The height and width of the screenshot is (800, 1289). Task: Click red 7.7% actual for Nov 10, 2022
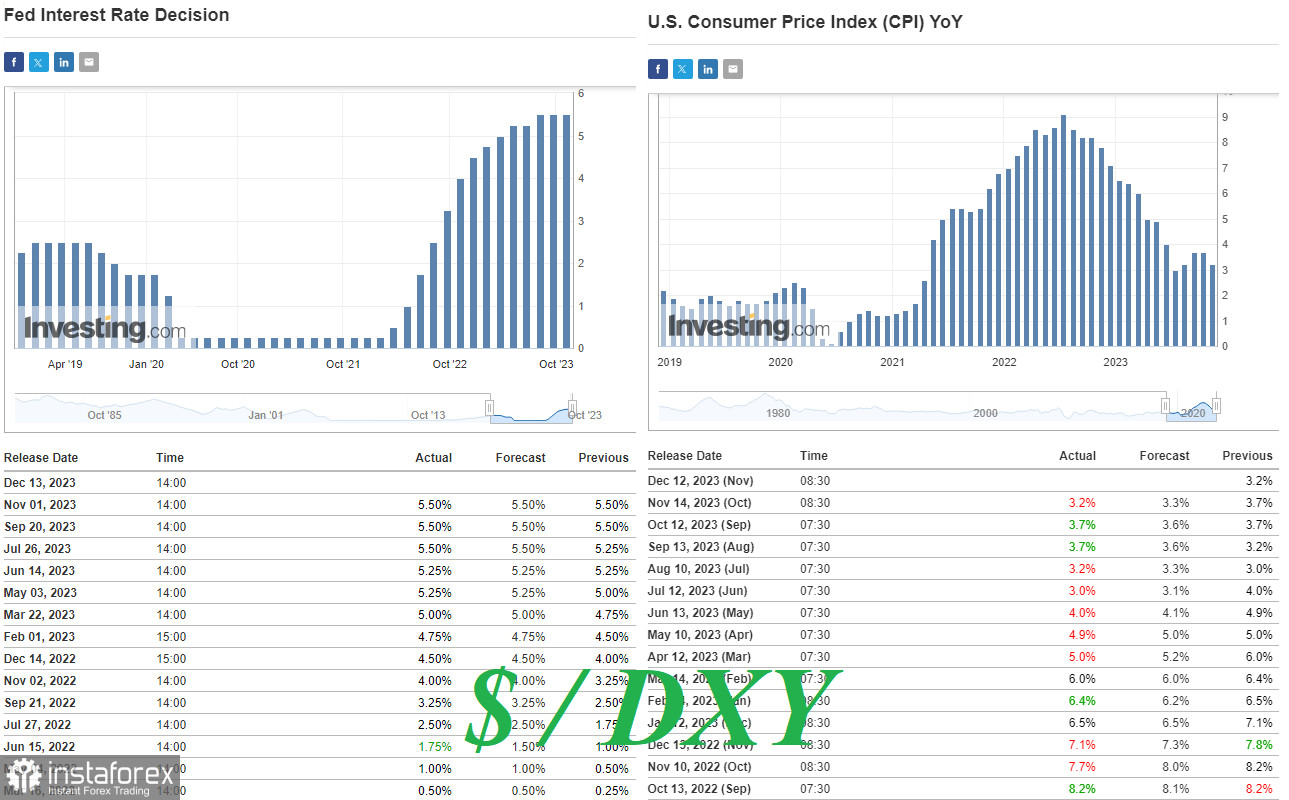1083,767
